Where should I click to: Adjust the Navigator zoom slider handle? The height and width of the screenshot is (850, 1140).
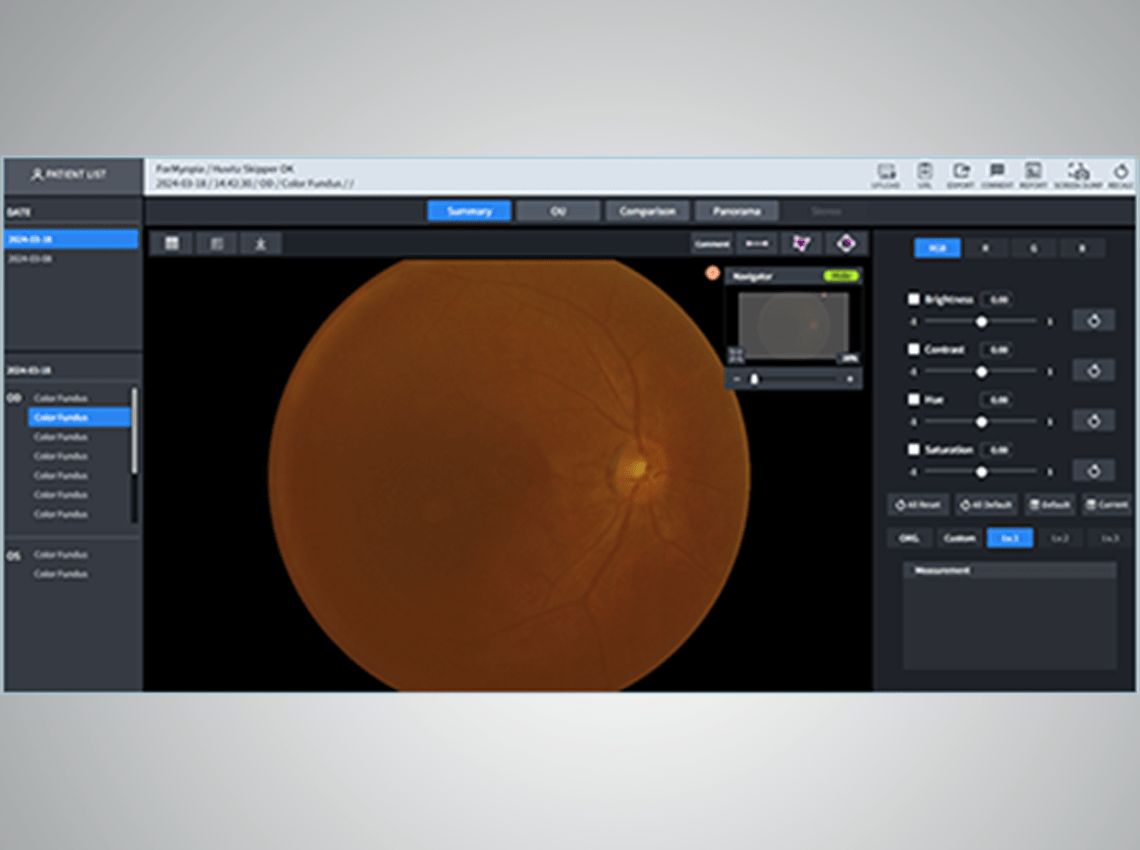pos(755,380)
